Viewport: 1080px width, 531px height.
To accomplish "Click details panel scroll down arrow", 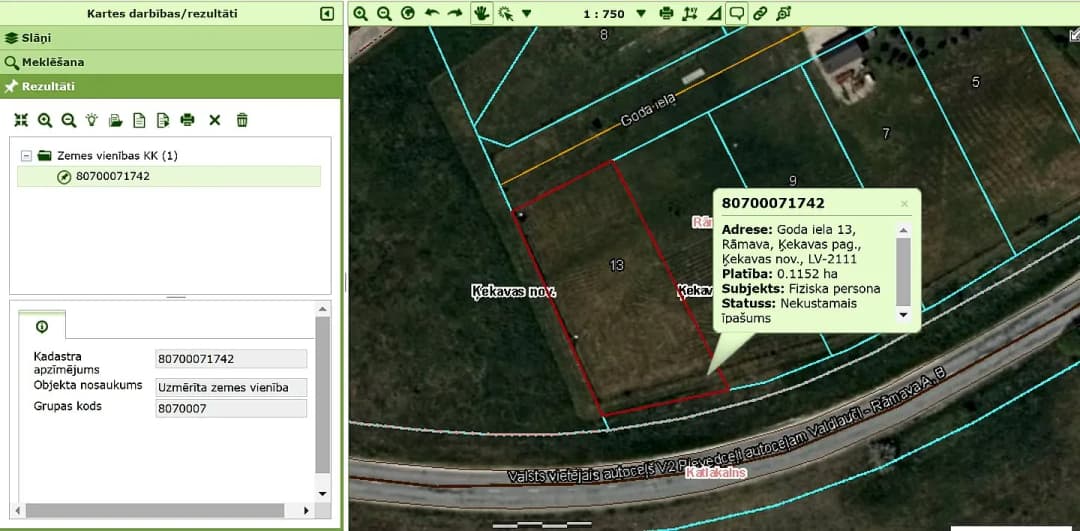I will (x=322, y=494).
